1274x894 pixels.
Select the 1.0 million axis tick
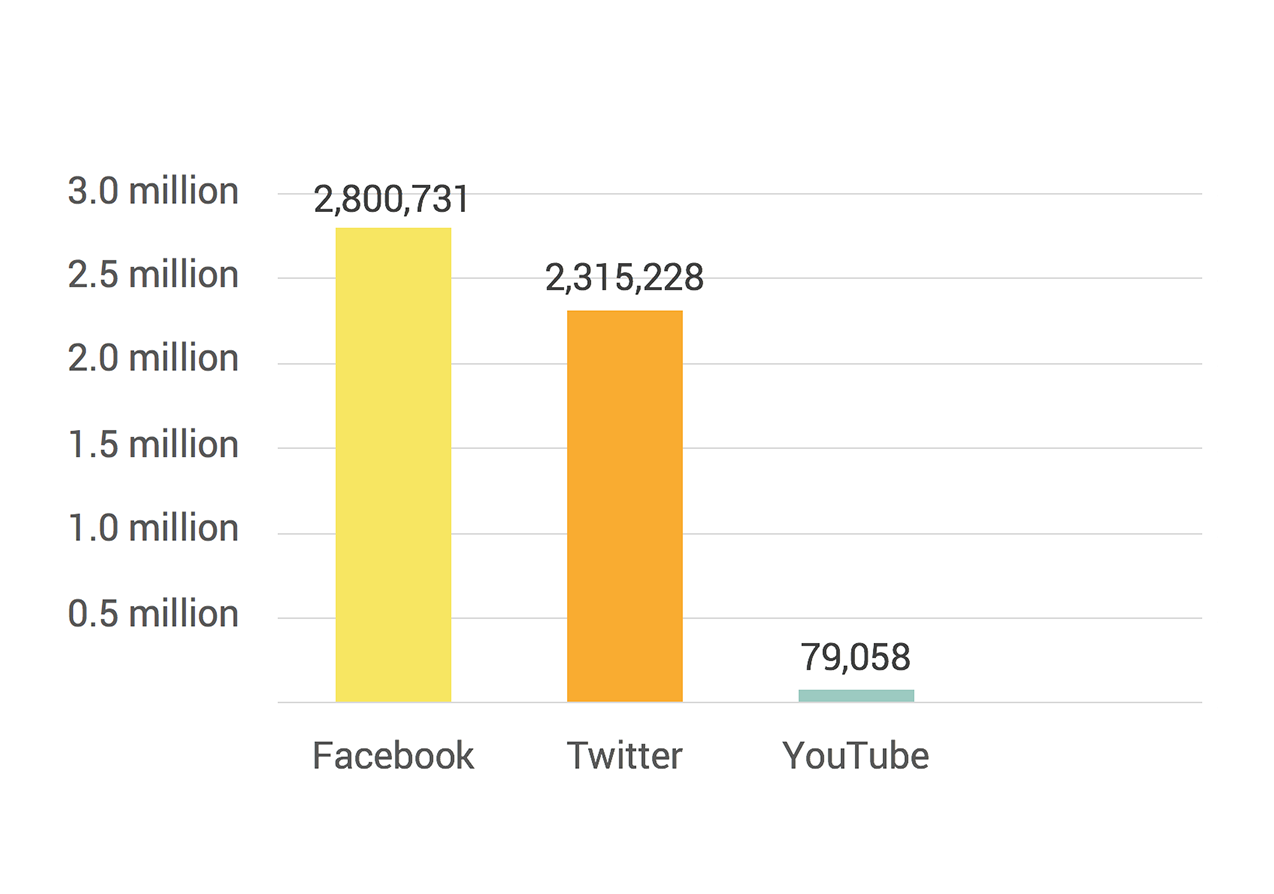(154, 528)
